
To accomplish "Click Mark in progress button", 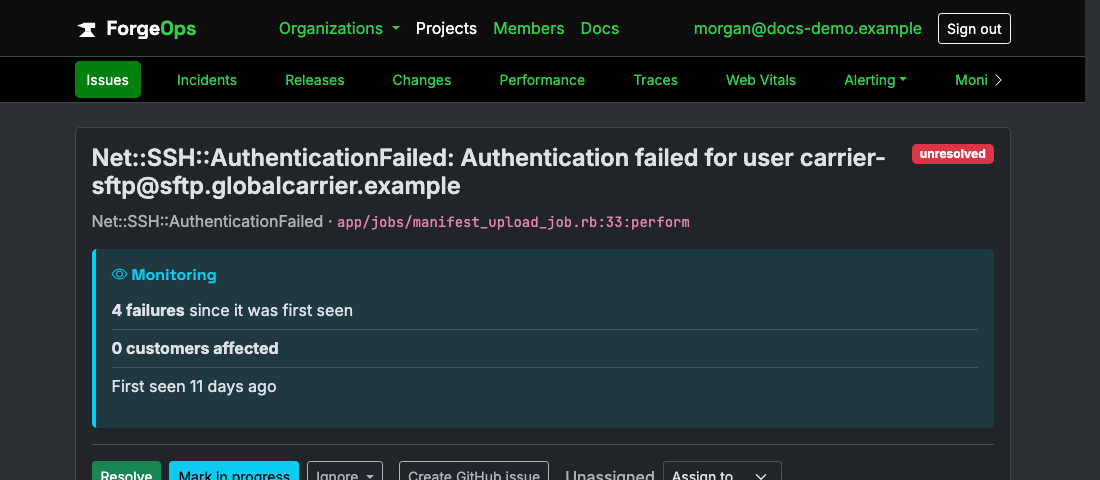I will (x=234, y=471).
